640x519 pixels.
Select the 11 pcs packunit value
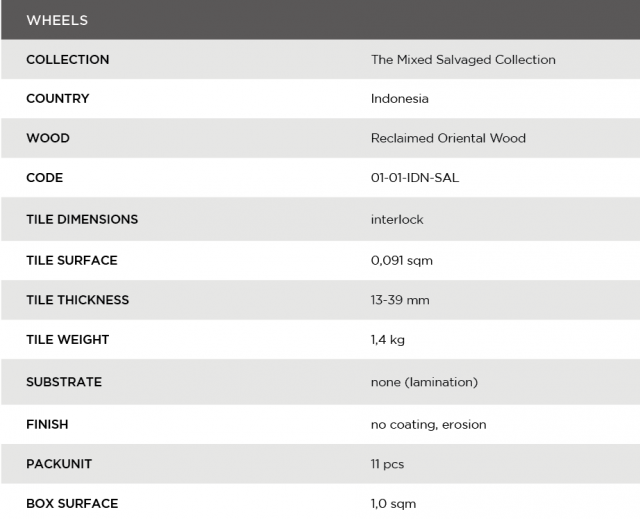pos(387,465)
